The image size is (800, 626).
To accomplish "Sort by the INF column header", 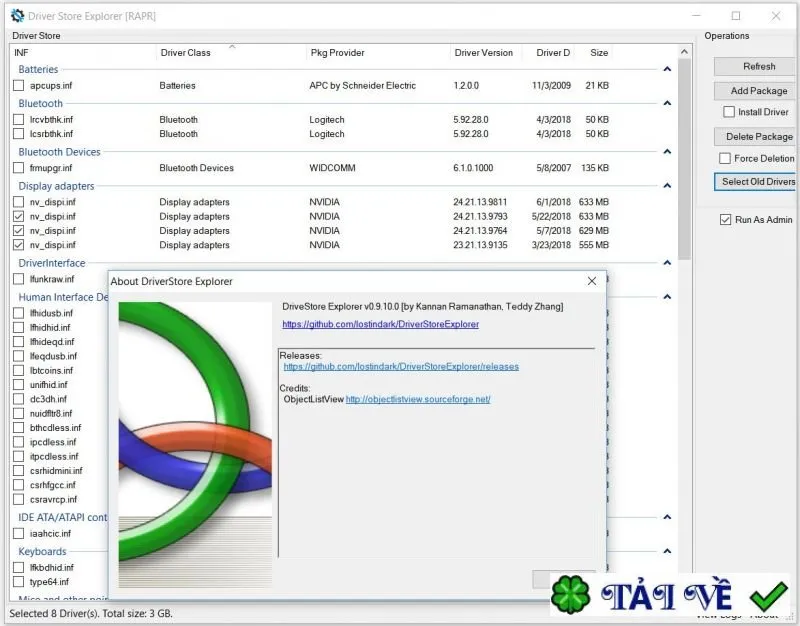I will 83,53.
